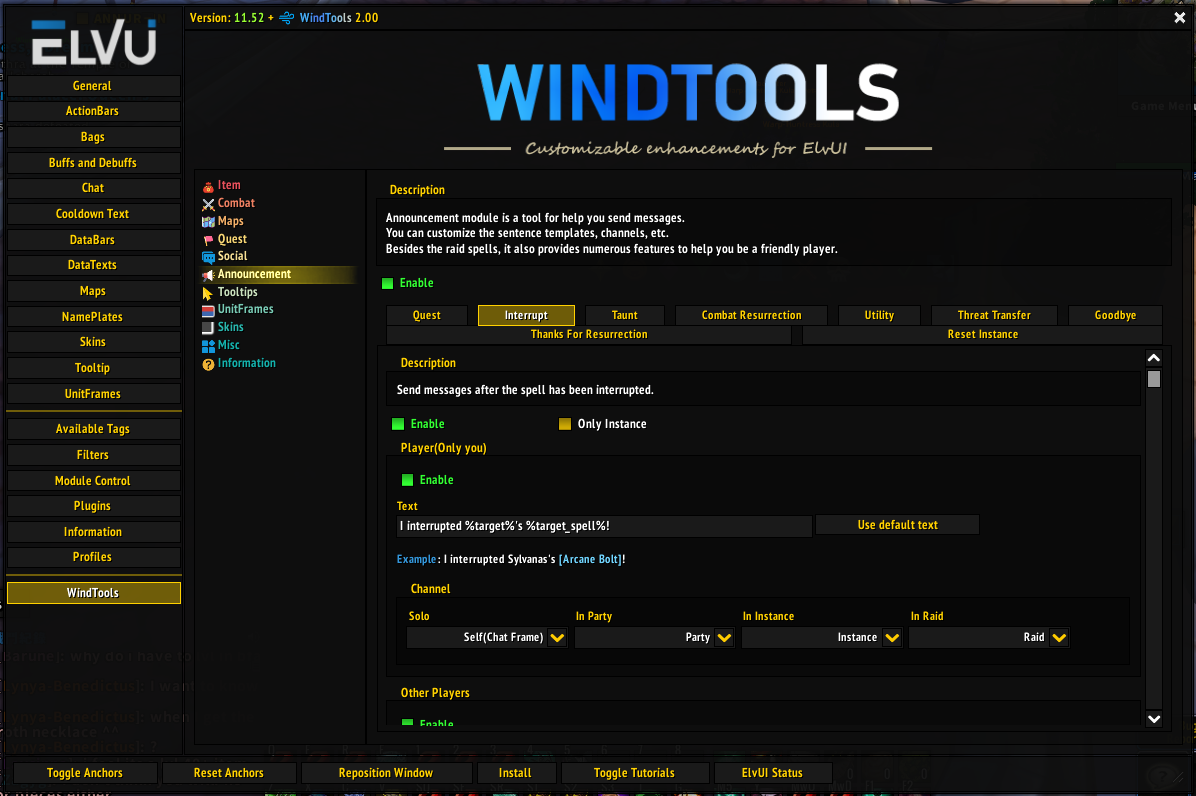Screen dimensions: 1196x796
Task: Expand the Solo channel dropdown
Action: coord(557,638)
